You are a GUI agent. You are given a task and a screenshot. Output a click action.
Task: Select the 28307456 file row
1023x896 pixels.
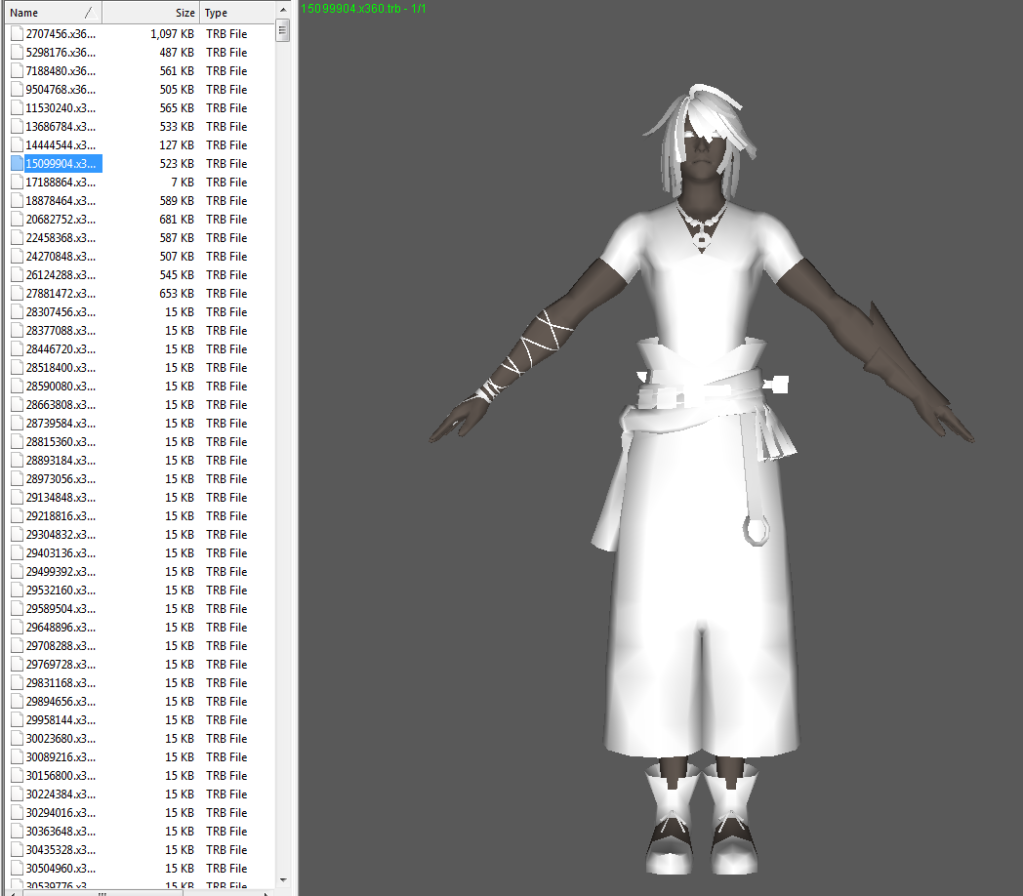click(60, 312)
